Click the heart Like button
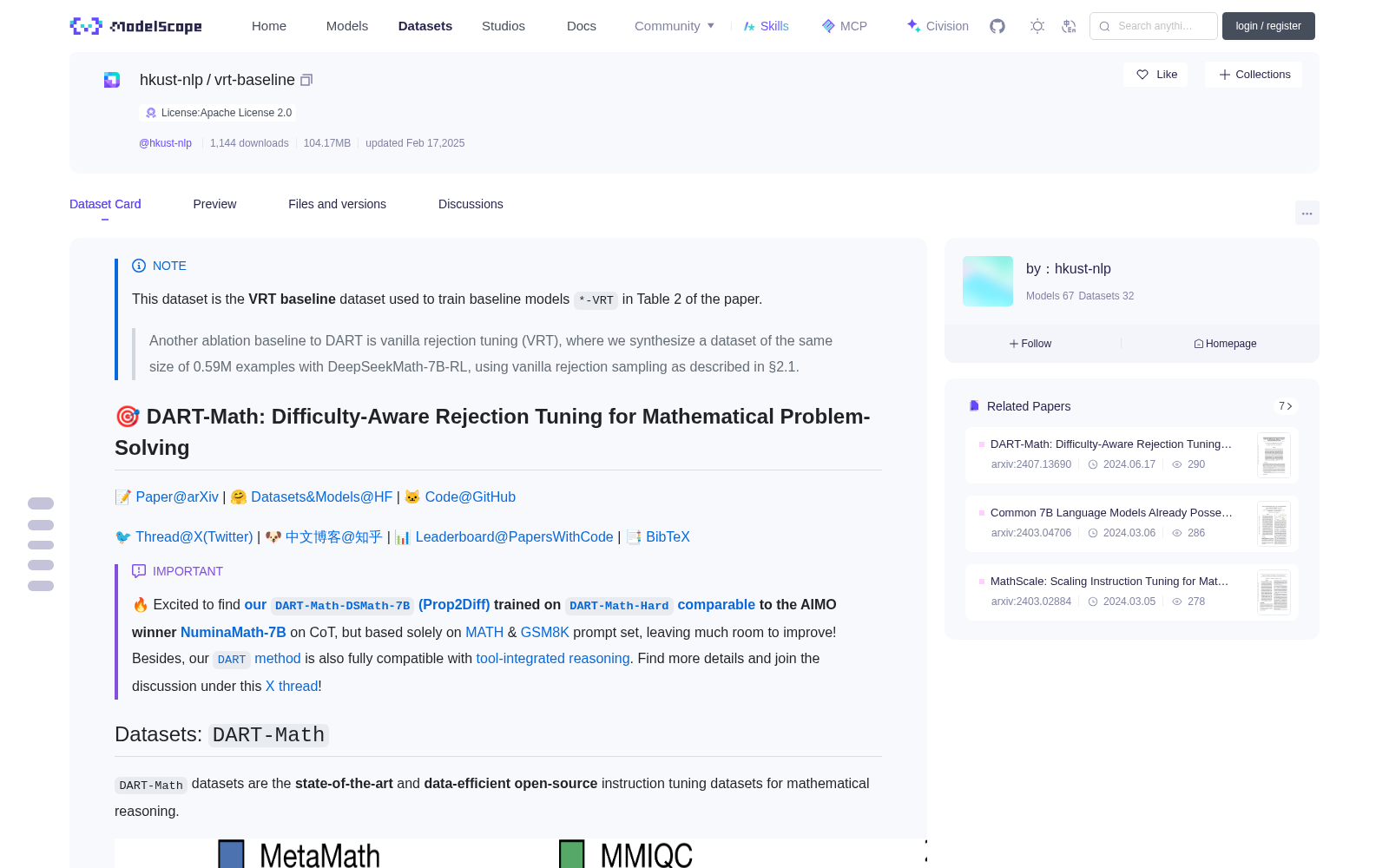Image resolution: width=1389 pixels, height=868 pixels. 1156,75
